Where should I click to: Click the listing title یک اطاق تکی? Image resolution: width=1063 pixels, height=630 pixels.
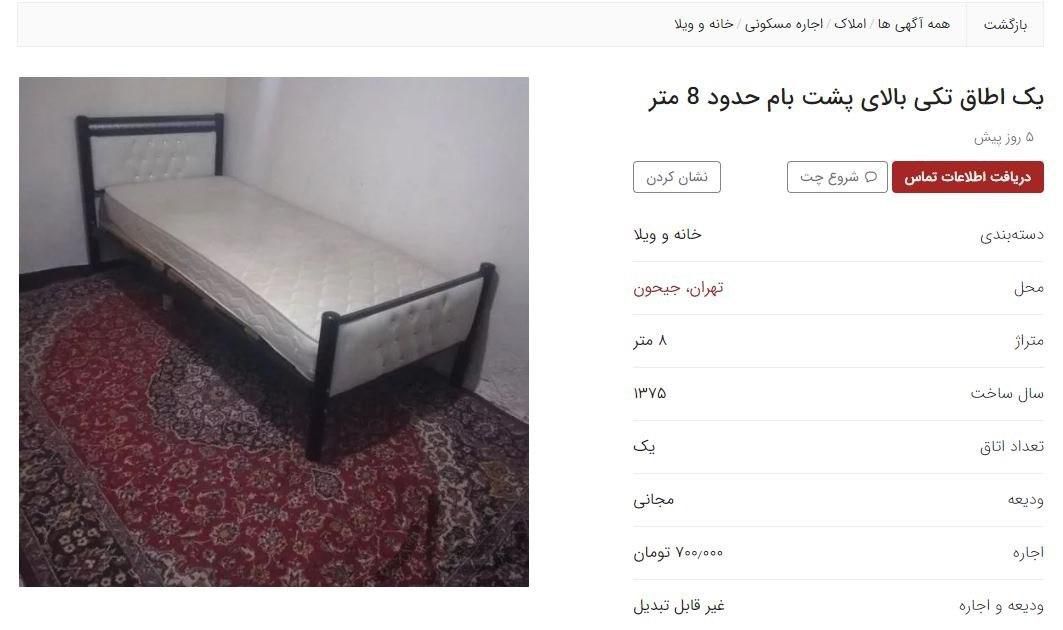pyautogui.click(x=846, y=98)
